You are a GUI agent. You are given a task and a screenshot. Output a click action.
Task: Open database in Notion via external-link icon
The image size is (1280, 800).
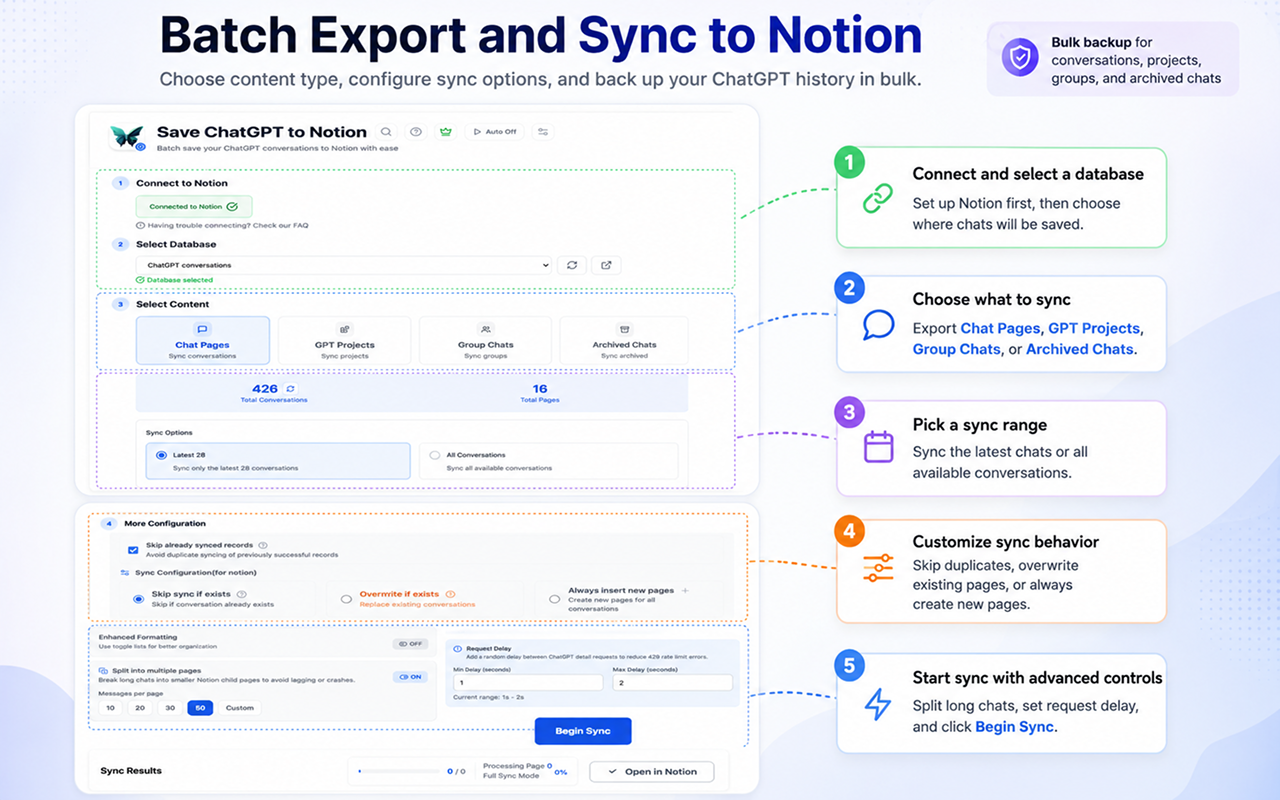tap(606, 265)
